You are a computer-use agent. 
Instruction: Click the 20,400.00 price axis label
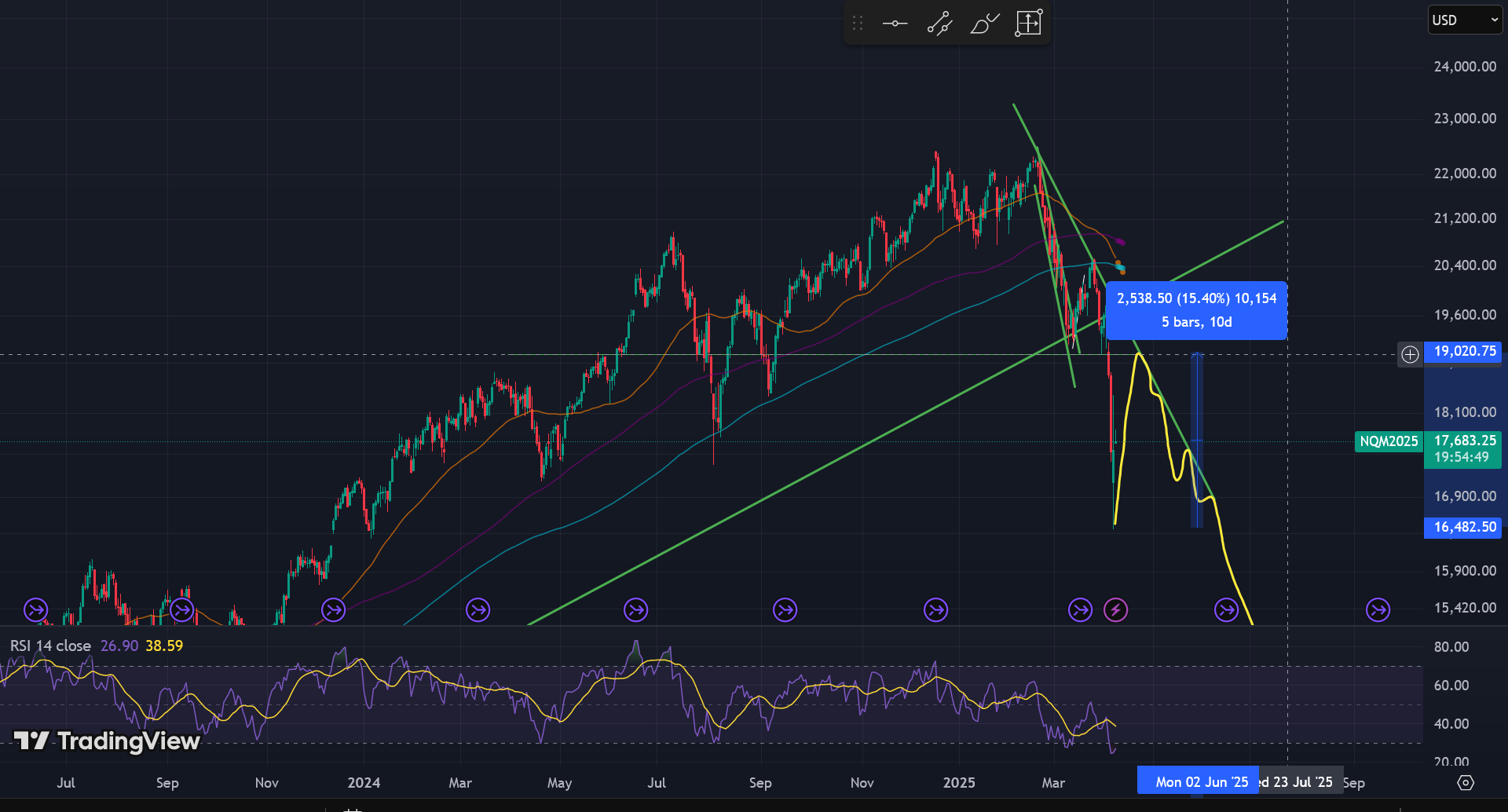(x=1465, y=265)
